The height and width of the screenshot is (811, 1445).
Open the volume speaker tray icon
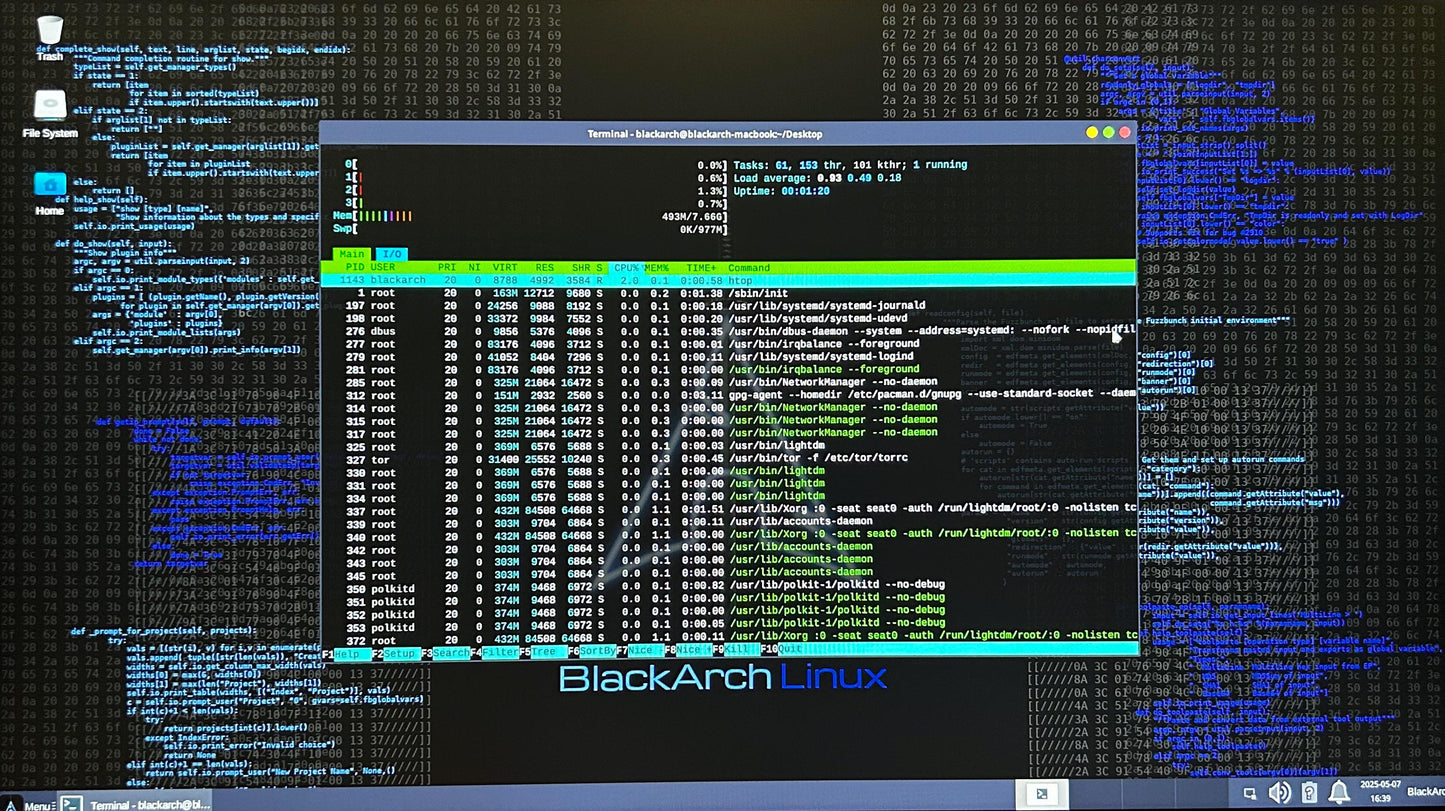click(1279, 793)
